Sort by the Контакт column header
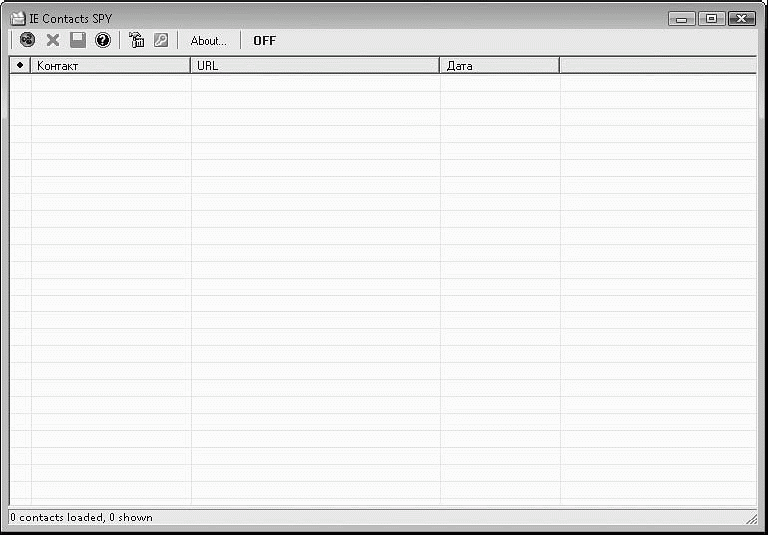768x535 pixels. pyautogui.click(x=111, y=66)
